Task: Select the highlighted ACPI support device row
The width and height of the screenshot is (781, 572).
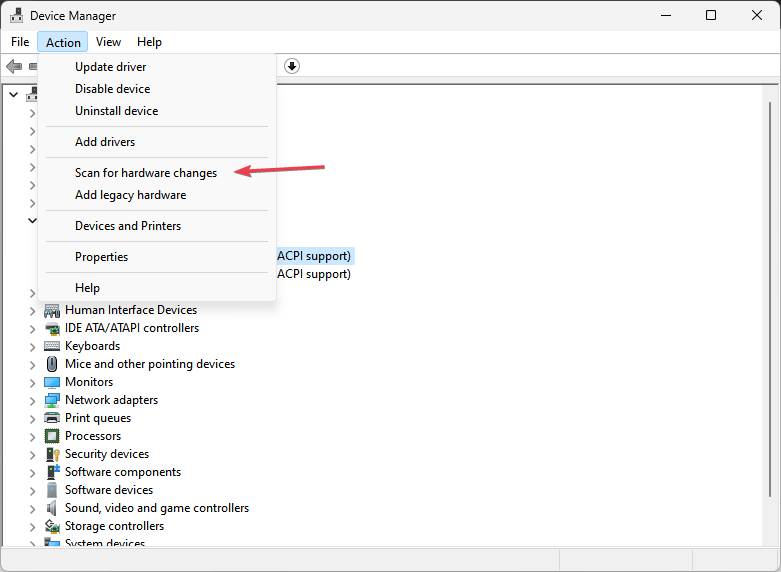Action: 315,256
